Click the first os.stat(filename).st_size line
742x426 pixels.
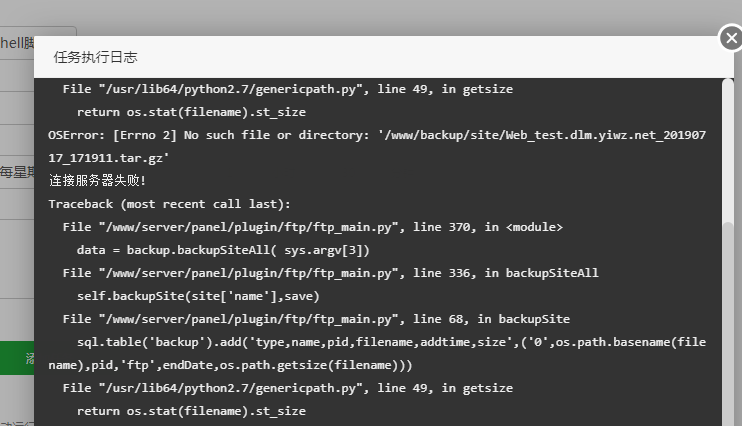tap(191, 112)
